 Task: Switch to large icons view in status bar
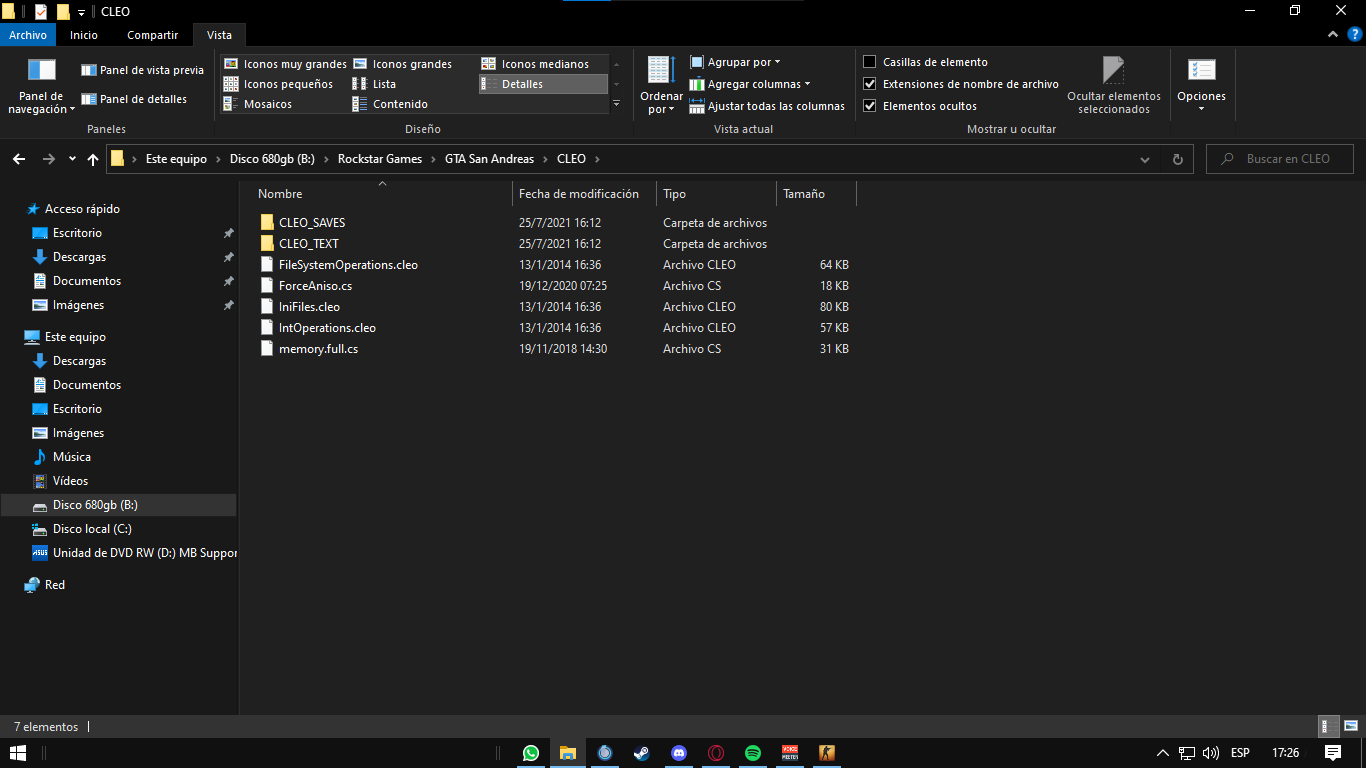1350,727
